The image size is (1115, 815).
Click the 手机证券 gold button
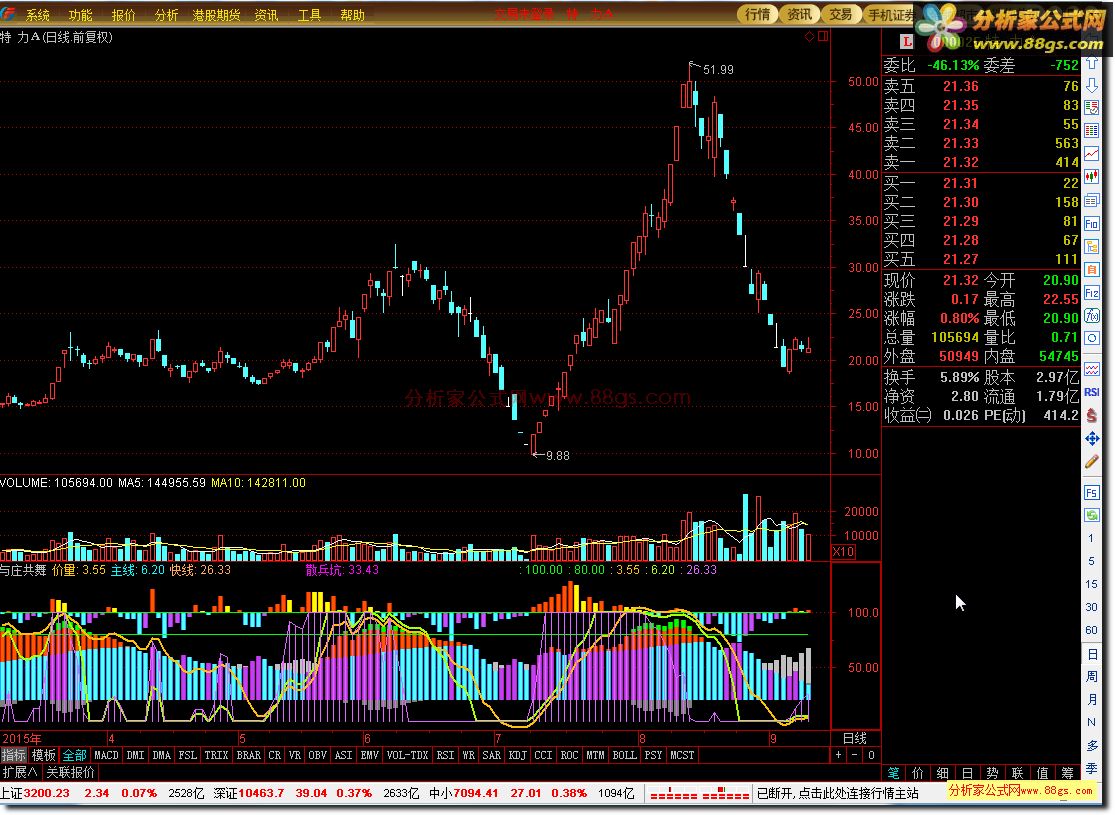[x=891, y=14]
